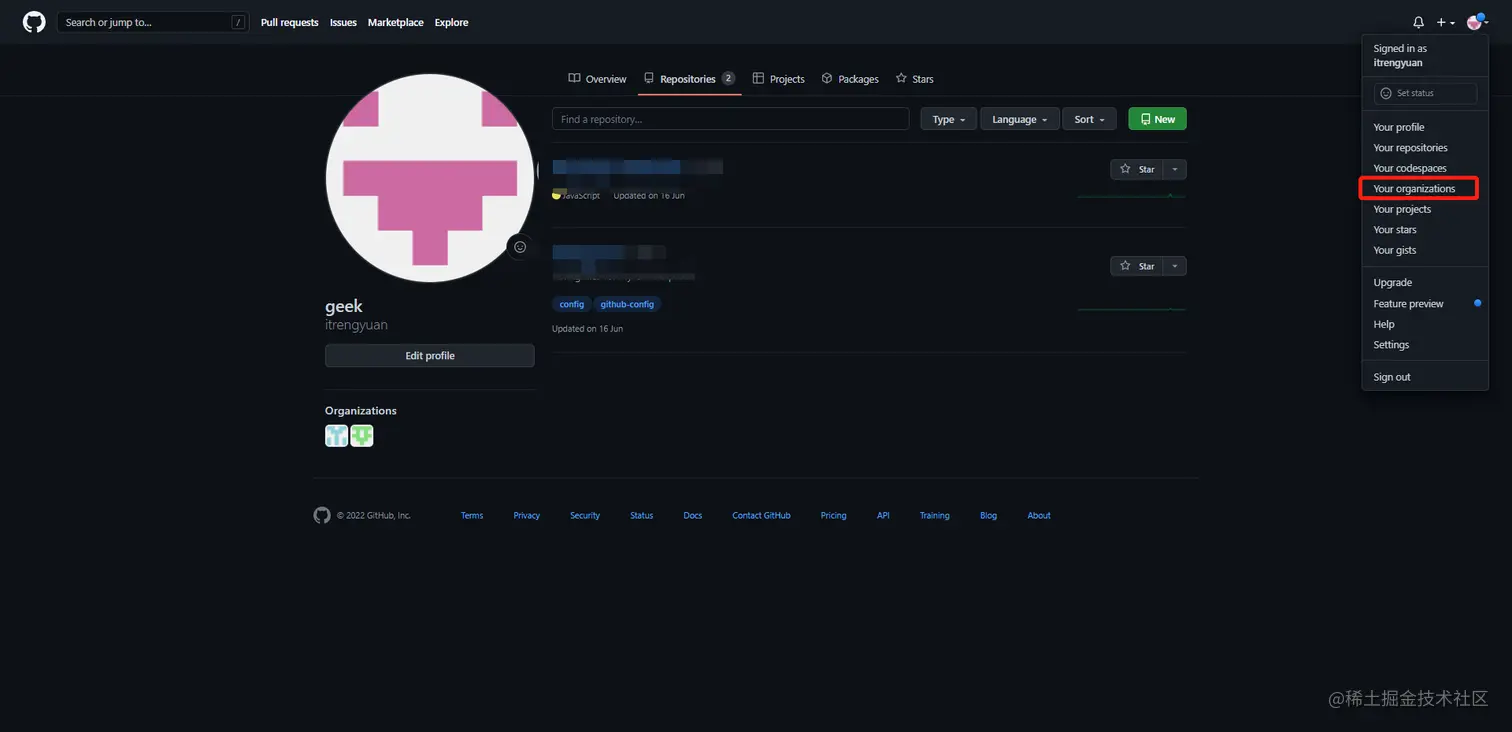This screenshot has height=732, width=1512.
Task: Open the plus create-new menu
Action: point(1446,22)
